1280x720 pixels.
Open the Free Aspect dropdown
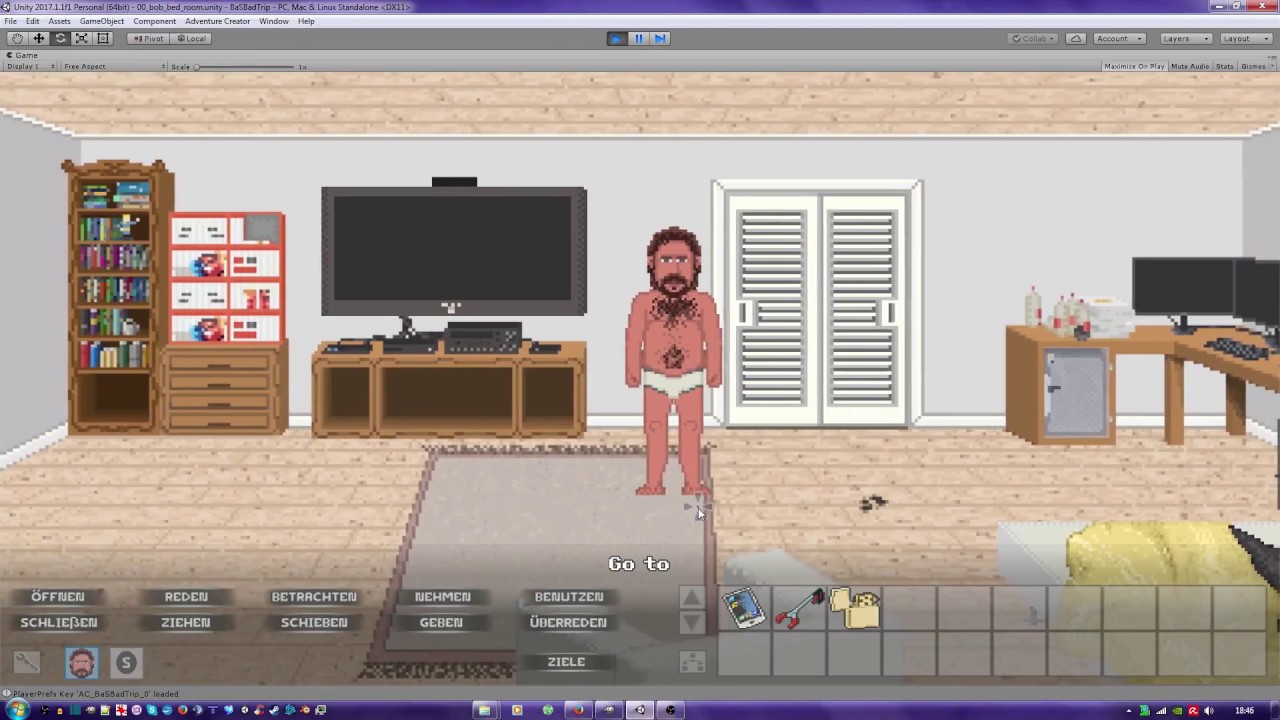113,66
